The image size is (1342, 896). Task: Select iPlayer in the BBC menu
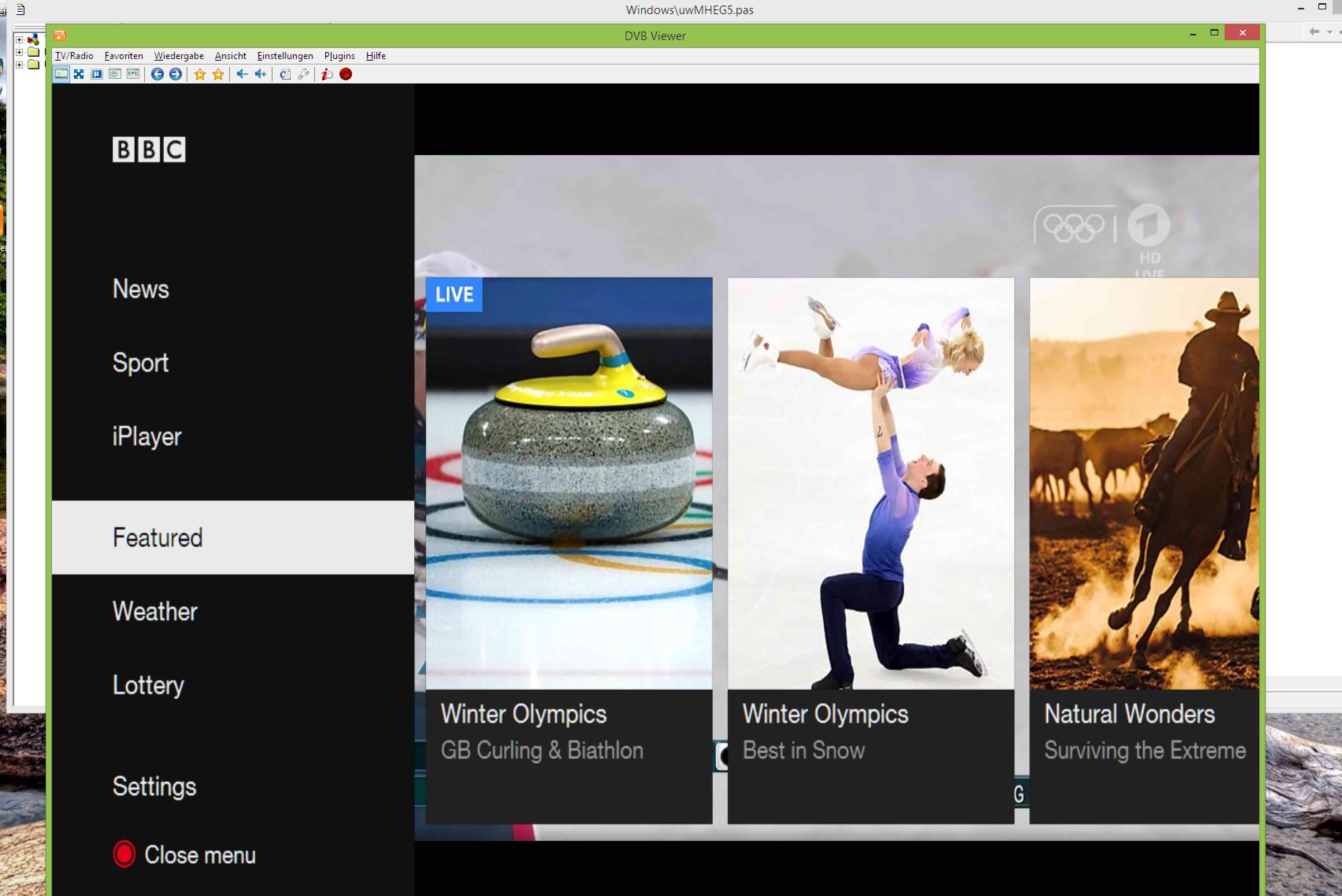pyautogui.click(x=147, y=437)
